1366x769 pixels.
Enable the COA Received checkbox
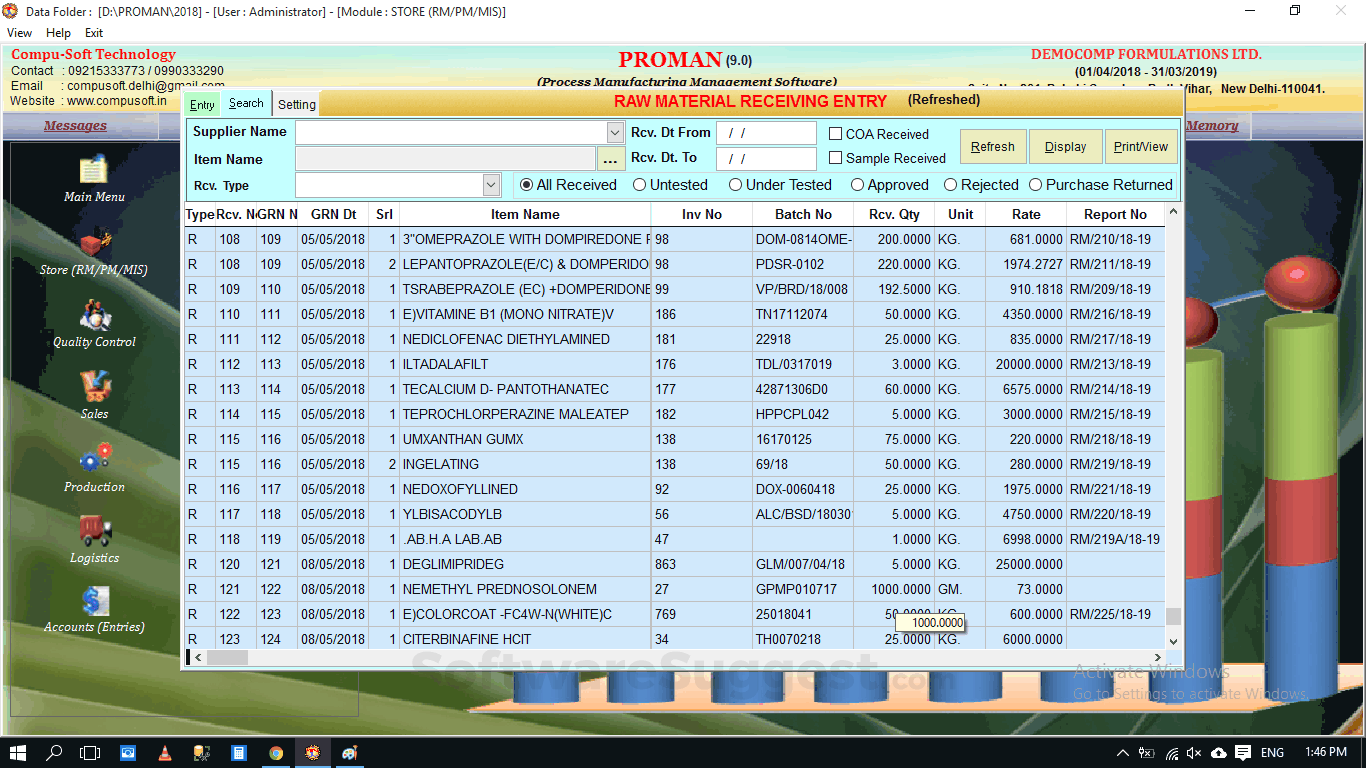[x=838, y=132]
